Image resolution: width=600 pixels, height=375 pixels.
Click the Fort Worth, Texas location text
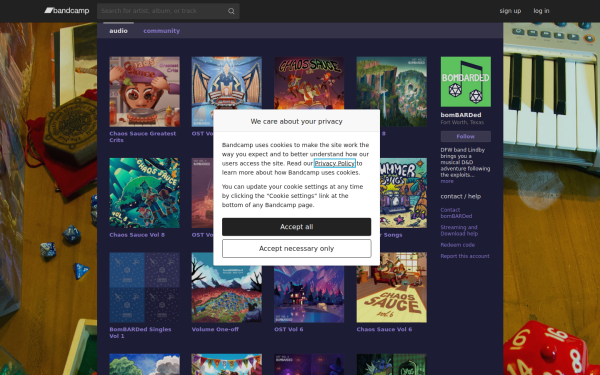(462, 122)
